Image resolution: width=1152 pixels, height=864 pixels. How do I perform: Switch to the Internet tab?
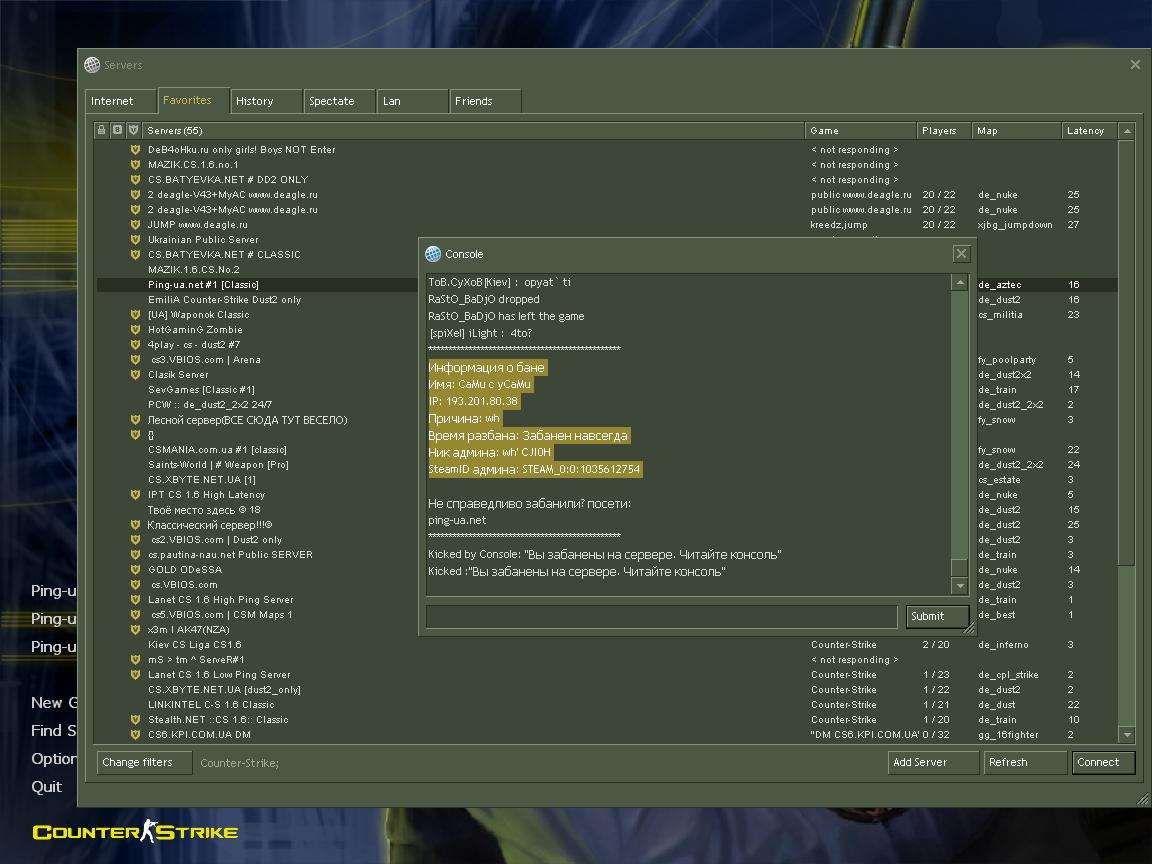coord(120,101)
